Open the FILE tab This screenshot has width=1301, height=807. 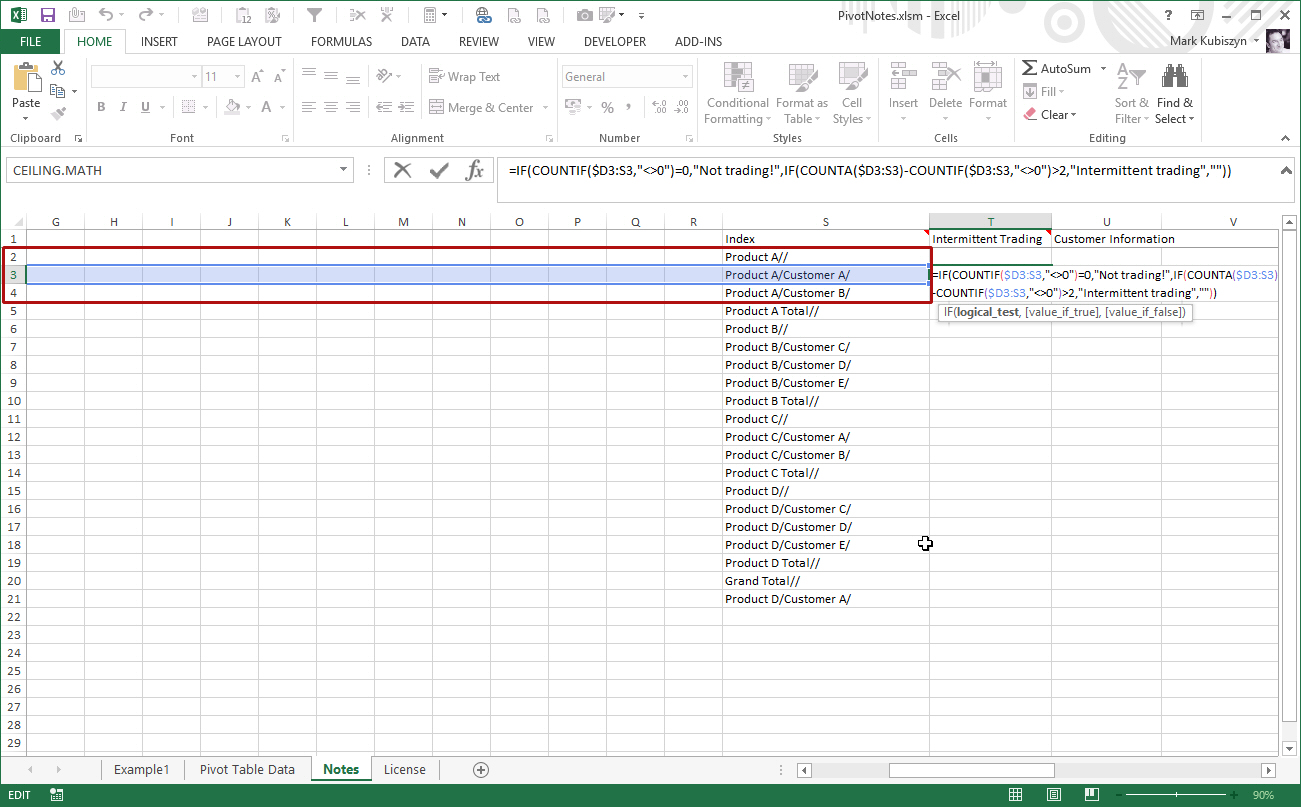(x=31, y=42)
